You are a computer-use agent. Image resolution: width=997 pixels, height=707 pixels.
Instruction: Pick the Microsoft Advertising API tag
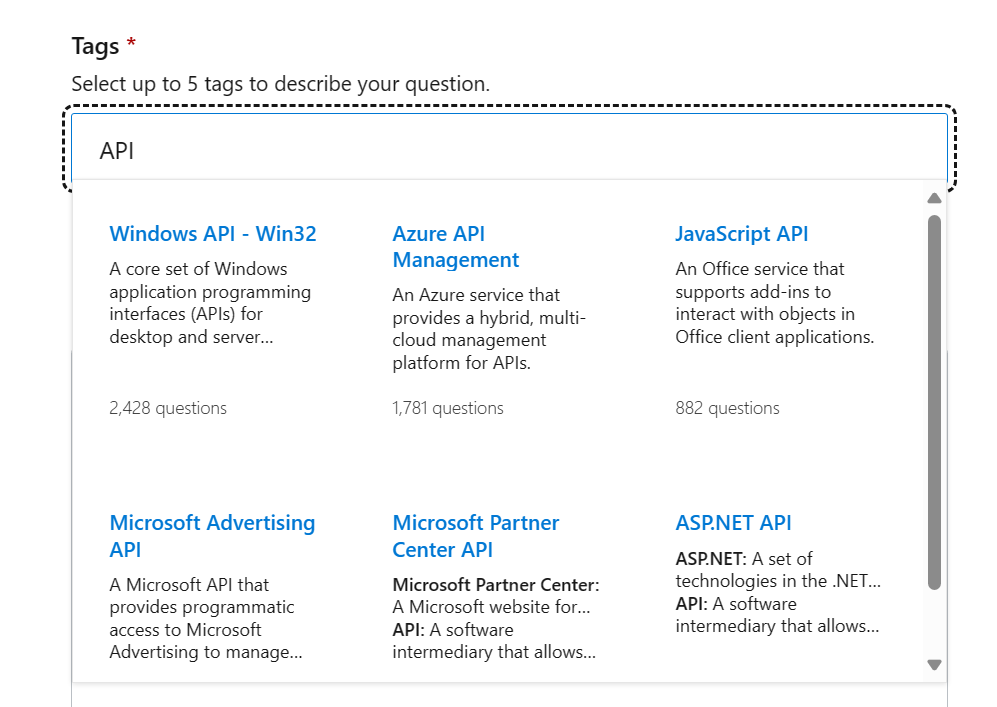click(212, 536)
